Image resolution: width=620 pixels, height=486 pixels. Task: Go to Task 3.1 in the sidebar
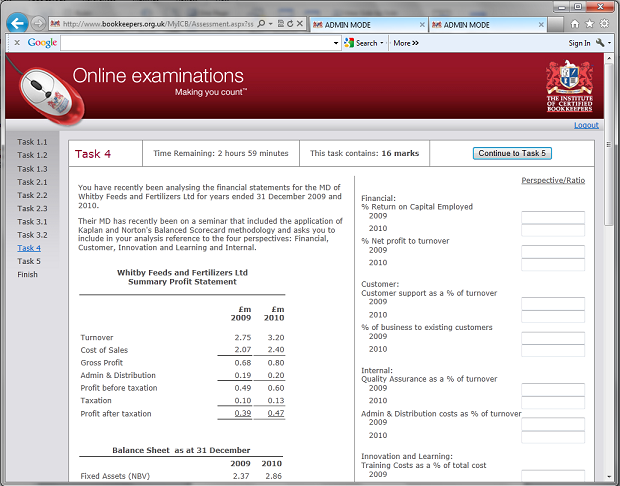(x=32, y=222)
